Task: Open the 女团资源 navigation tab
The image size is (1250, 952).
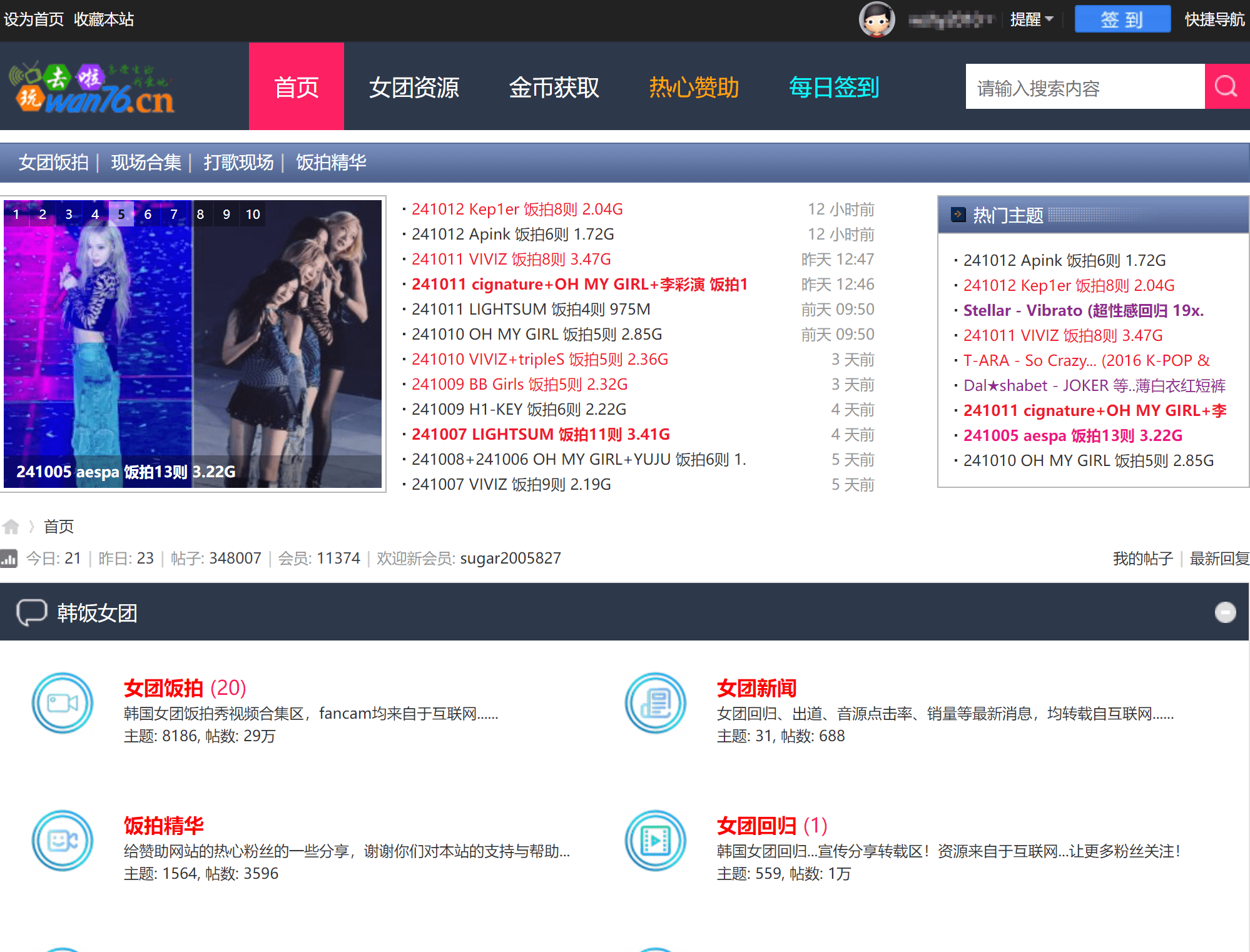Action: (414, 87)
